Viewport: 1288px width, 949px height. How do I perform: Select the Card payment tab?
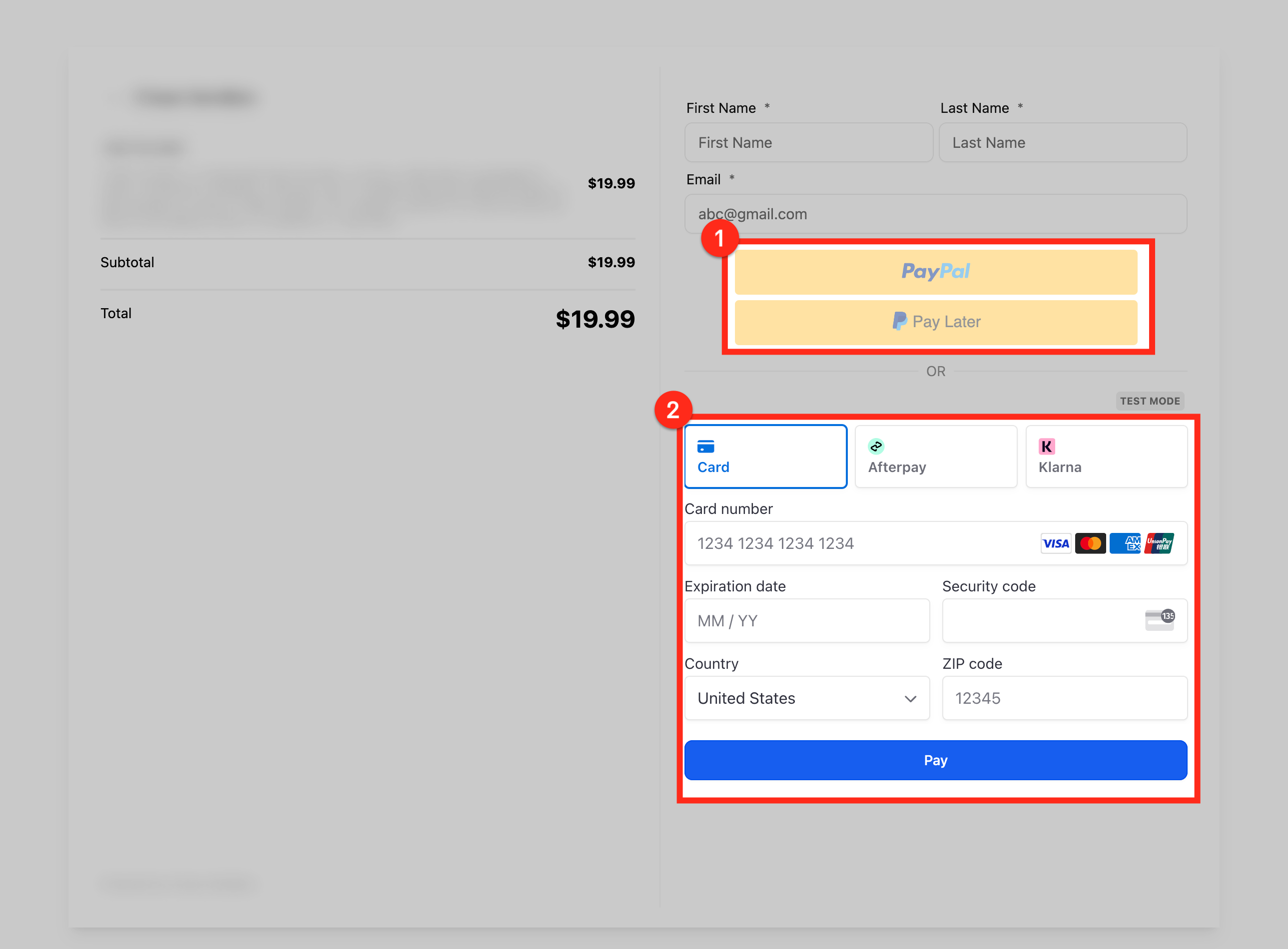pyautogui.click(x=765, y=457)
